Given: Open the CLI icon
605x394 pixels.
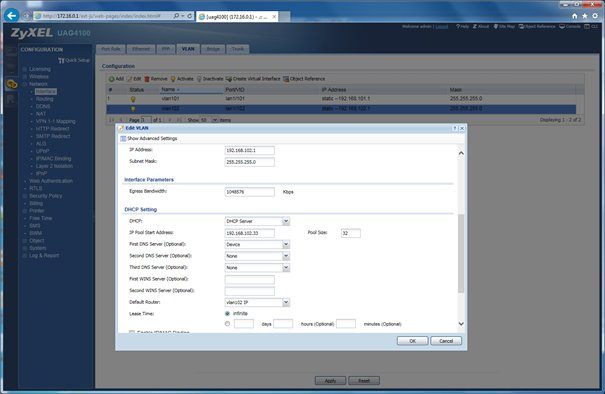Looking at the screenshot, I should 587,27.
